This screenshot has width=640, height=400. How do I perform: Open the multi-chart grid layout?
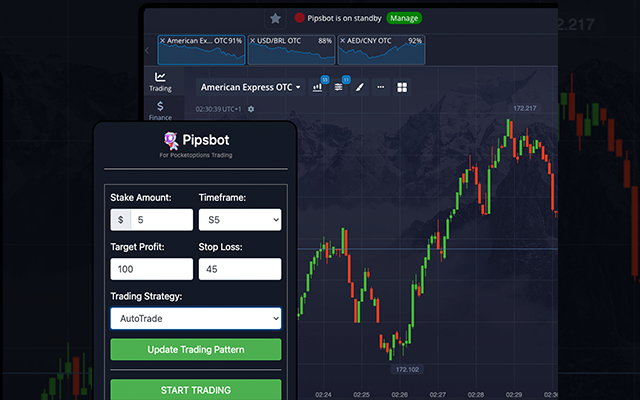(402, 87)
